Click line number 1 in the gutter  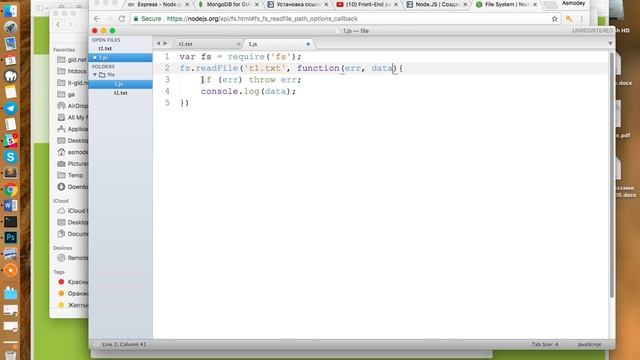(167, 56)
